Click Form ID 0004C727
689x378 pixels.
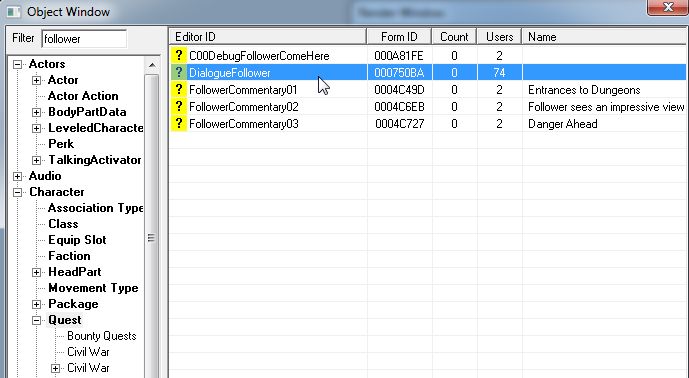399,124
